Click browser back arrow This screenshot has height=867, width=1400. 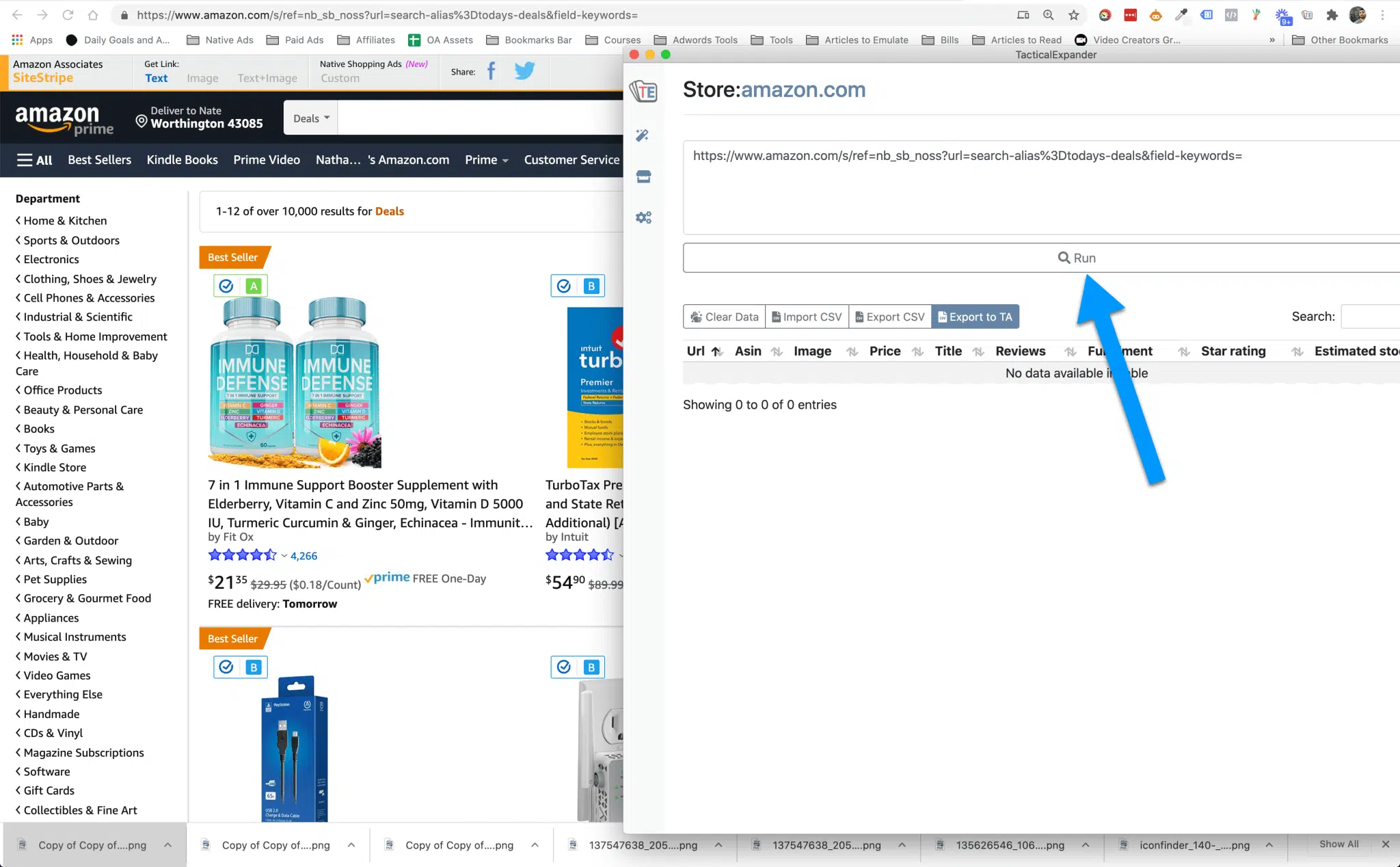pos(17,15)
